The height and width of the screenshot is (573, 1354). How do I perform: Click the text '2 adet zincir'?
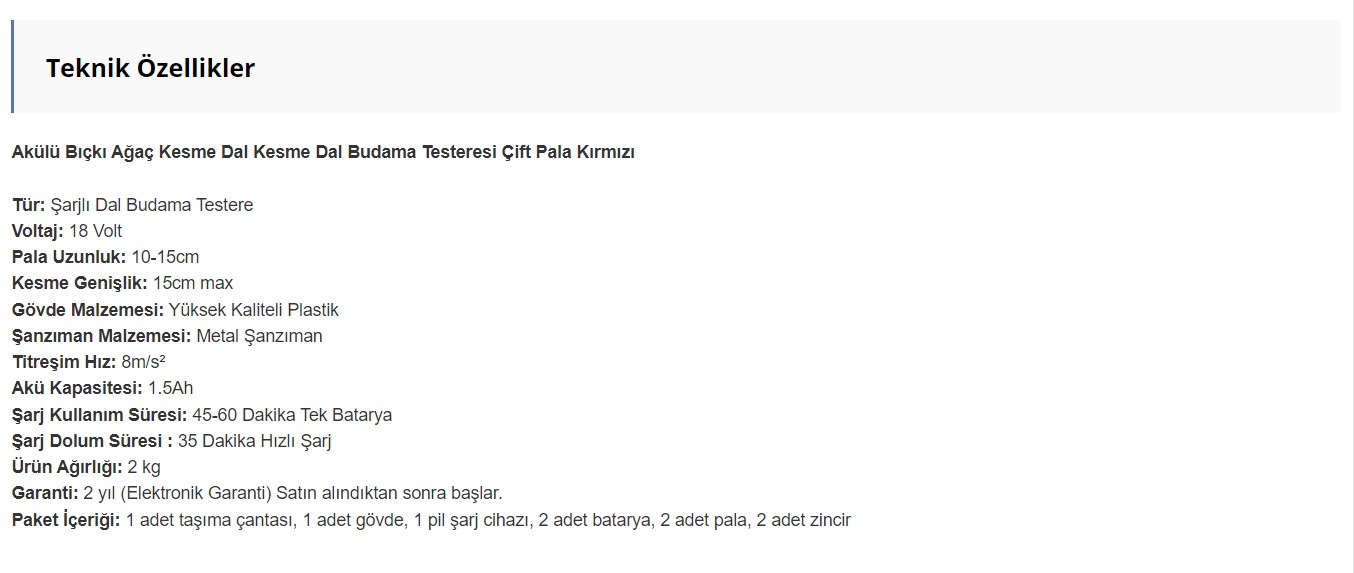pos(804,520)
